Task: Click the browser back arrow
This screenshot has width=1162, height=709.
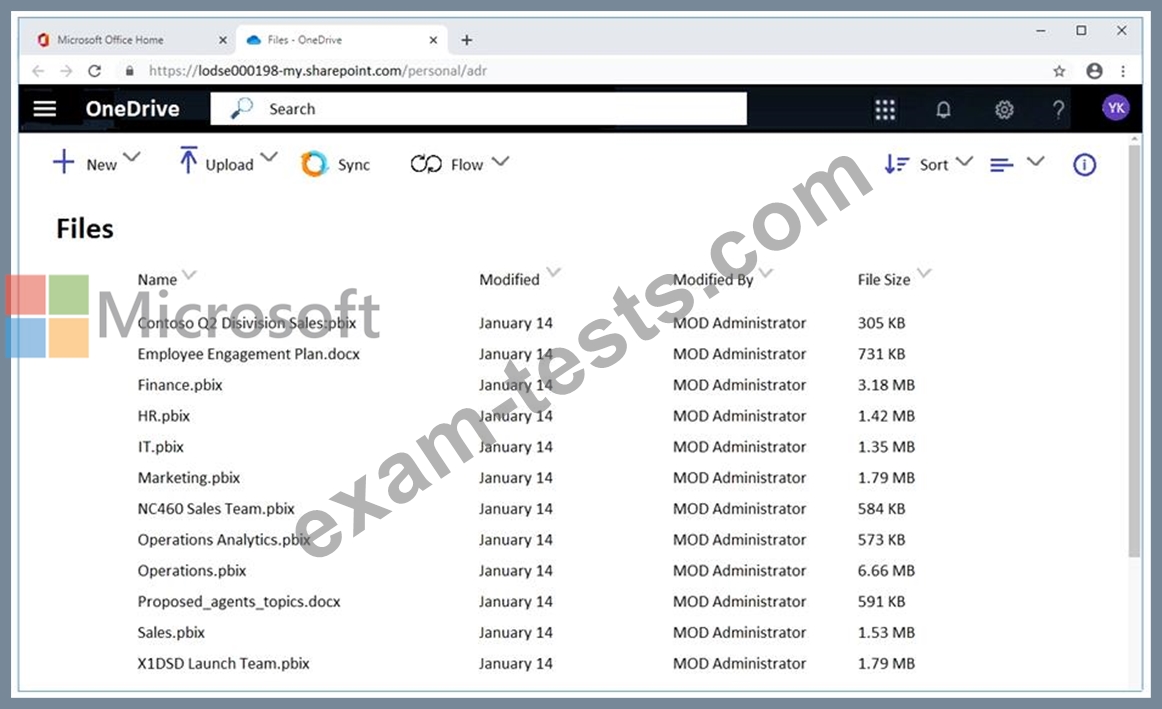Action: point(38,70)
